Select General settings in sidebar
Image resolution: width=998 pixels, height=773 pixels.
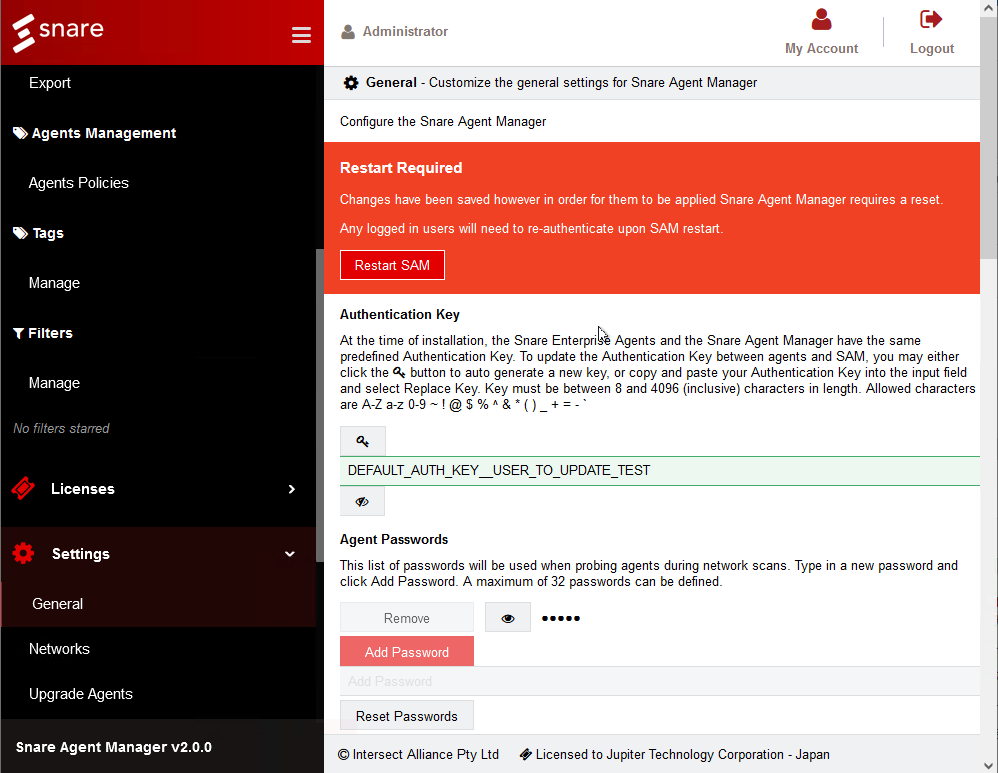[158, 604]
